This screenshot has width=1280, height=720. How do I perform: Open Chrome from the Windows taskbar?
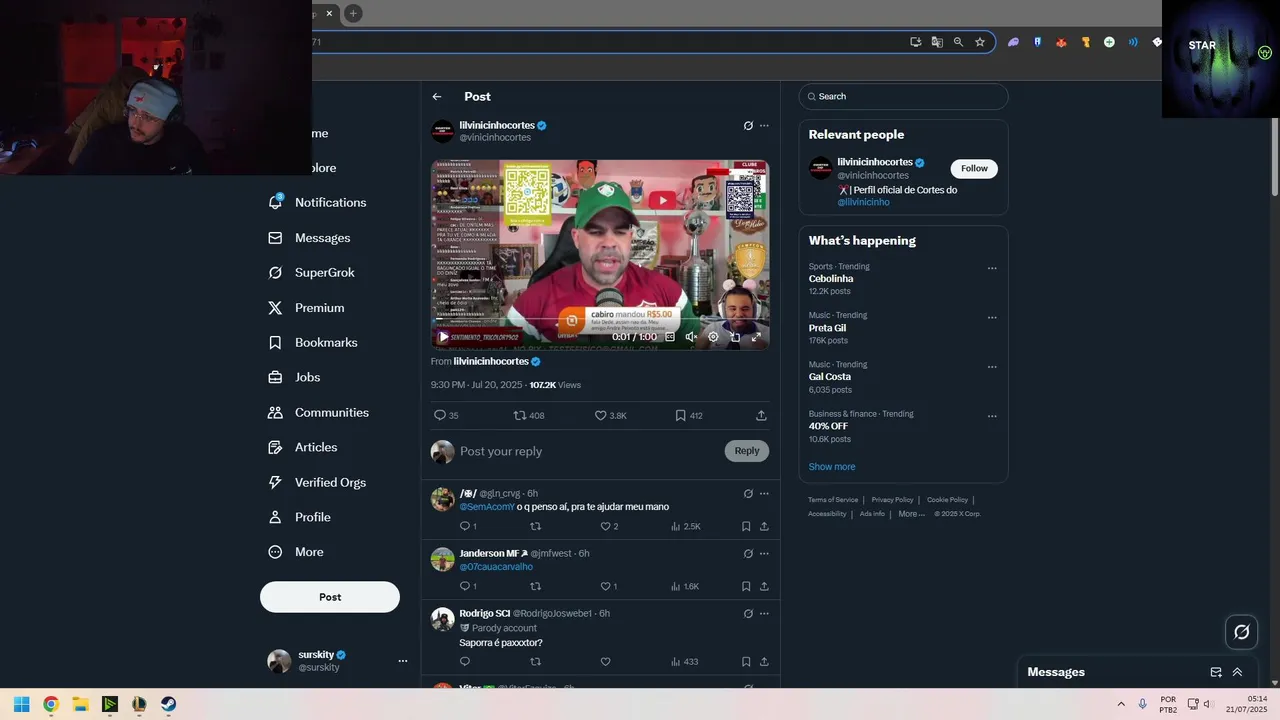51,704
